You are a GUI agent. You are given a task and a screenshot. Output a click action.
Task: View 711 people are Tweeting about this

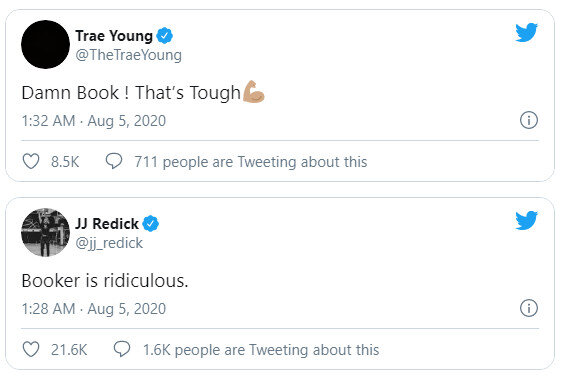(251, 162)
